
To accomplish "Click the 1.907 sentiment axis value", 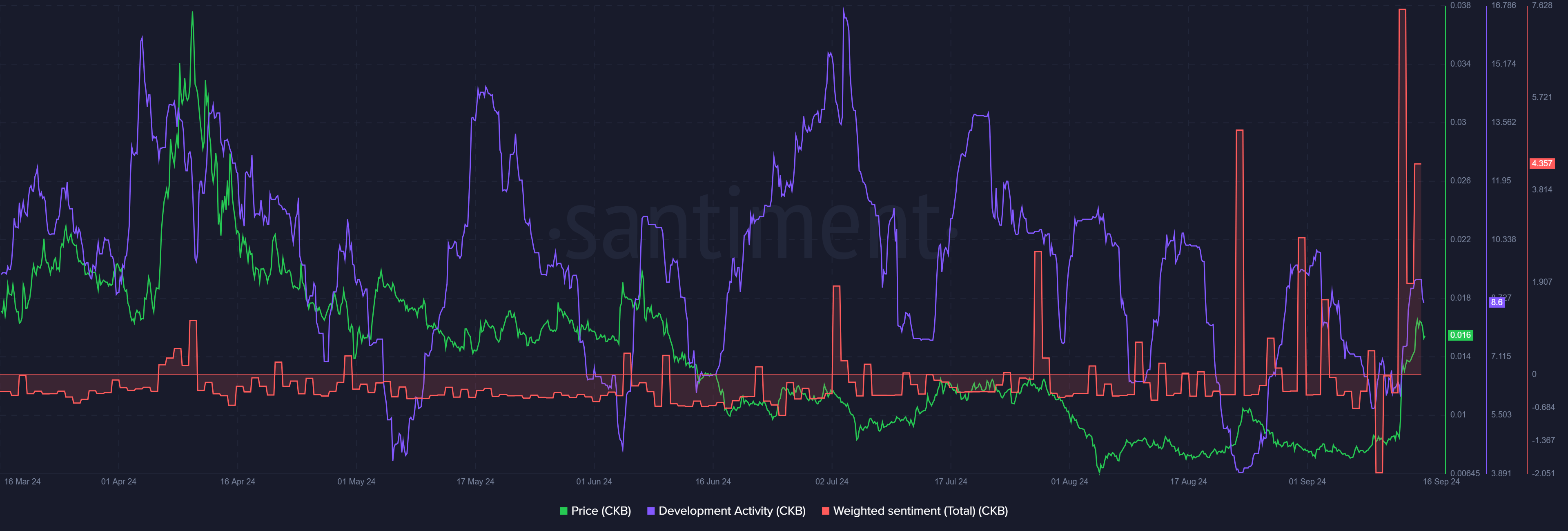I will tap(1542, 282).
